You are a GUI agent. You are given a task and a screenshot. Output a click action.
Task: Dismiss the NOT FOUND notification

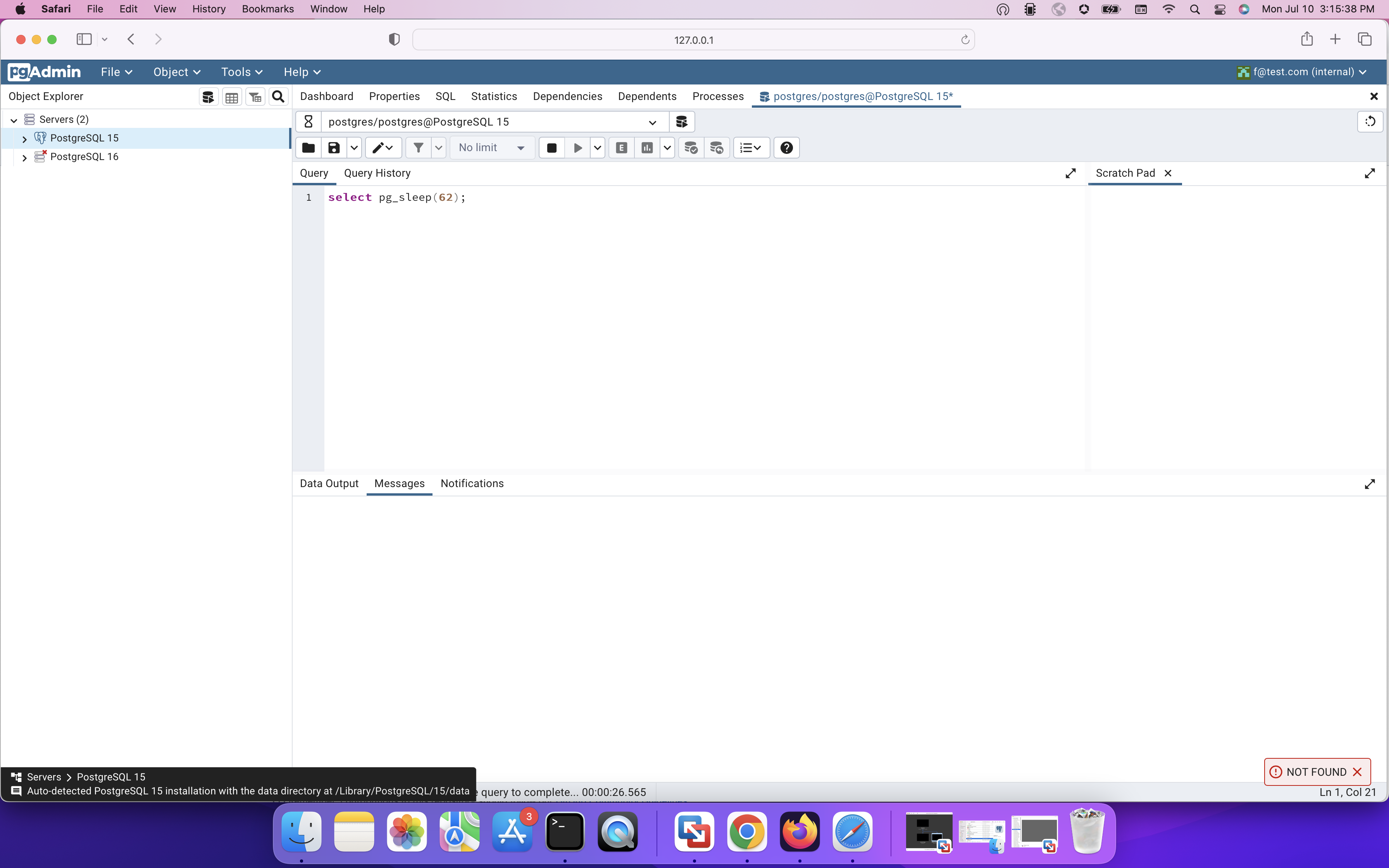(1358, 772)
